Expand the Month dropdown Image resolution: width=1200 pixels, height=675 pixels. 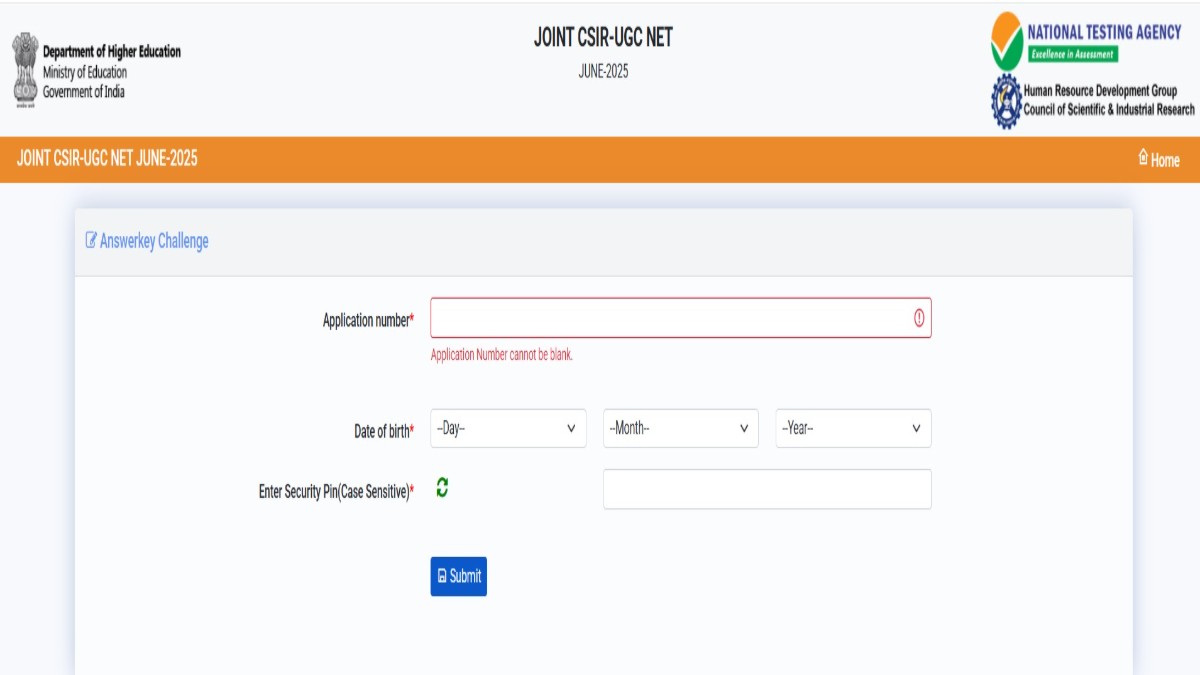pos(680,428)
